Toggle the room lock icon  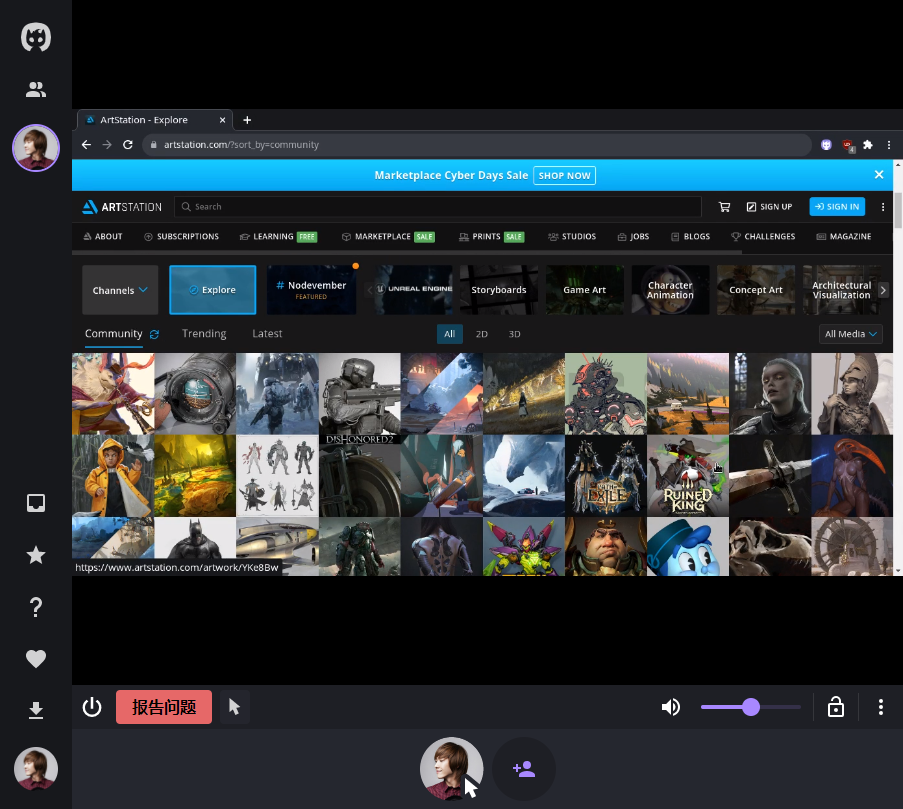point(836,707)
